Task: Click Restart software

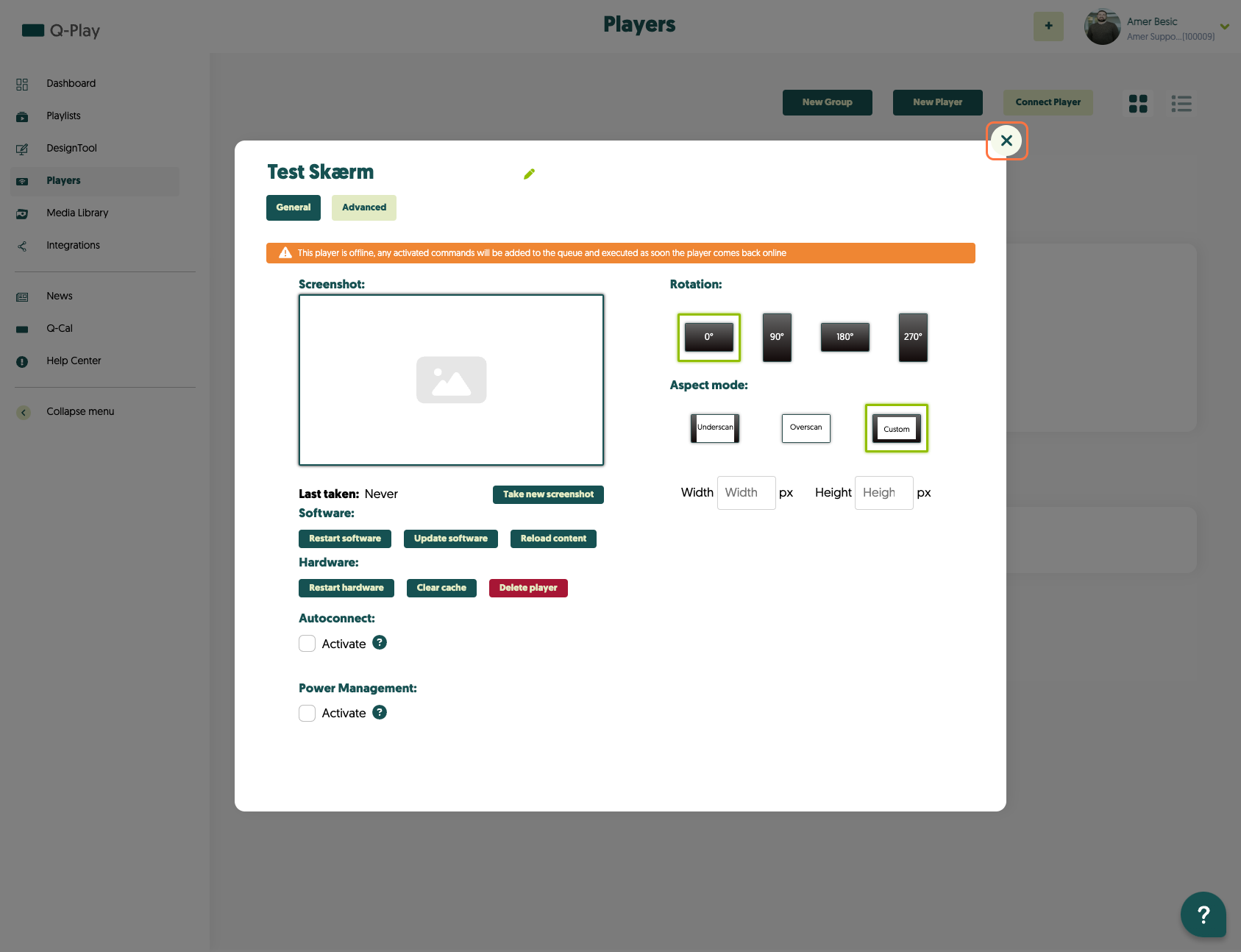Action: [345, 539]
